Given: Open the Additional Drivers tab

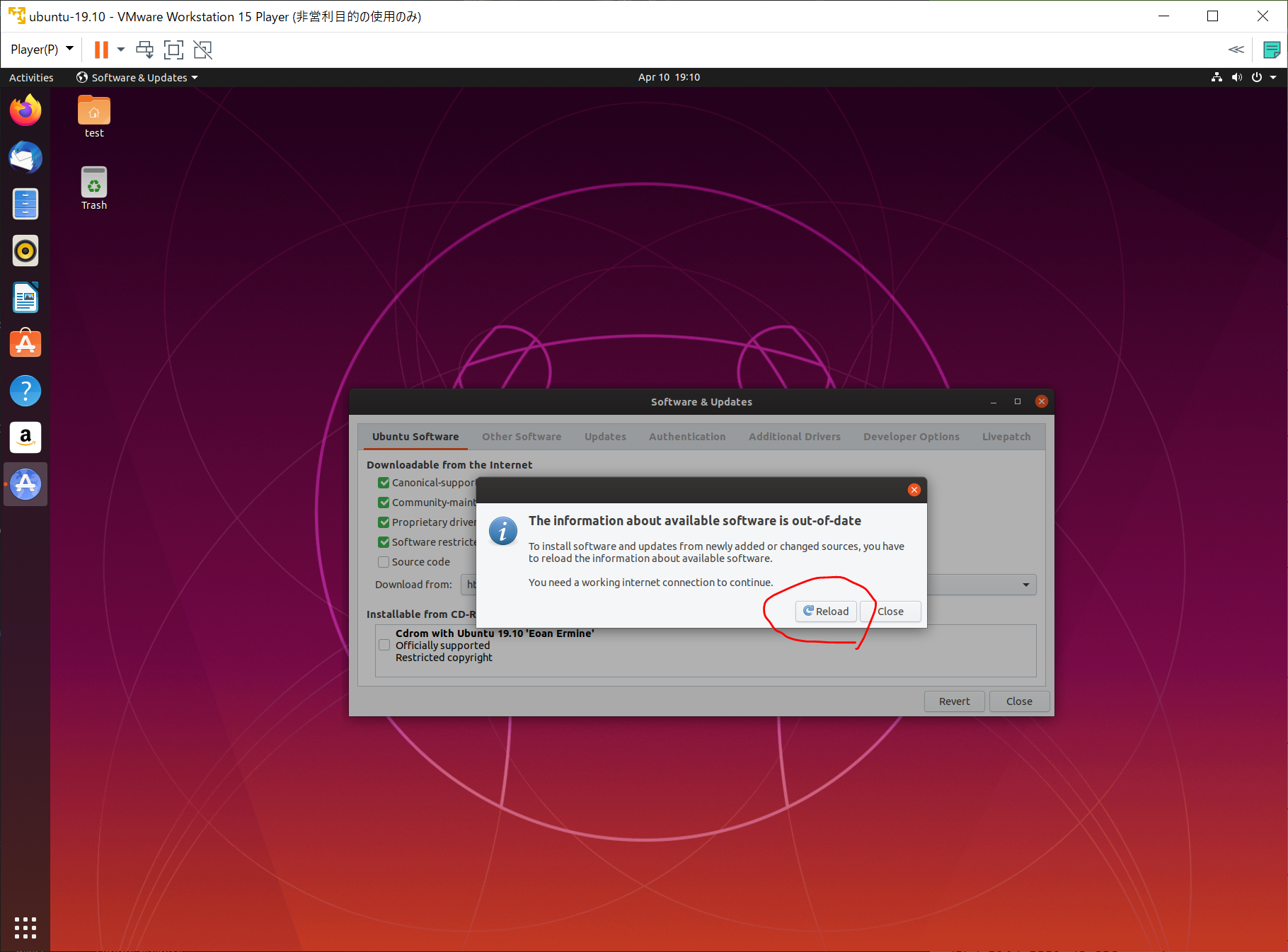Looking at the screenshot, I should point(795,437).
